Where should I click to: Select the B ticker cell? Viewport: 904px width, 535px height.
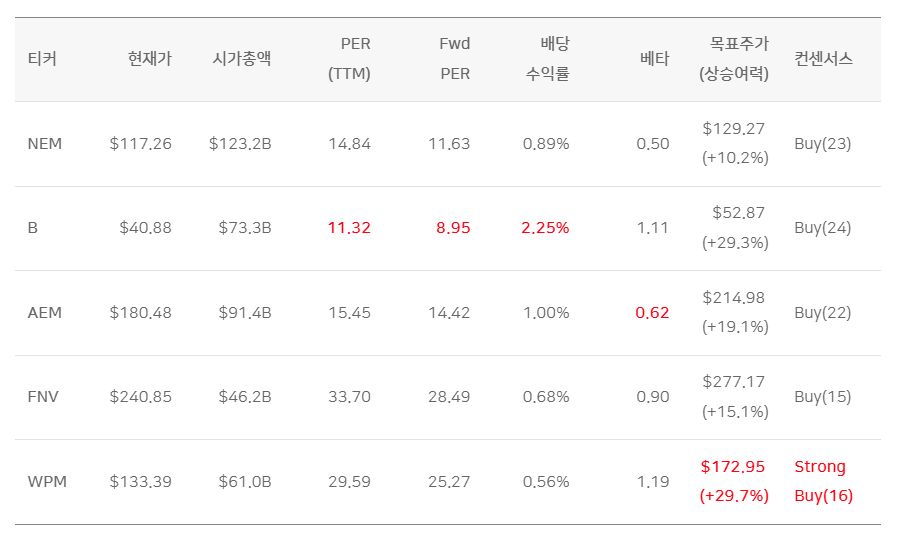(x=33, y=228)
